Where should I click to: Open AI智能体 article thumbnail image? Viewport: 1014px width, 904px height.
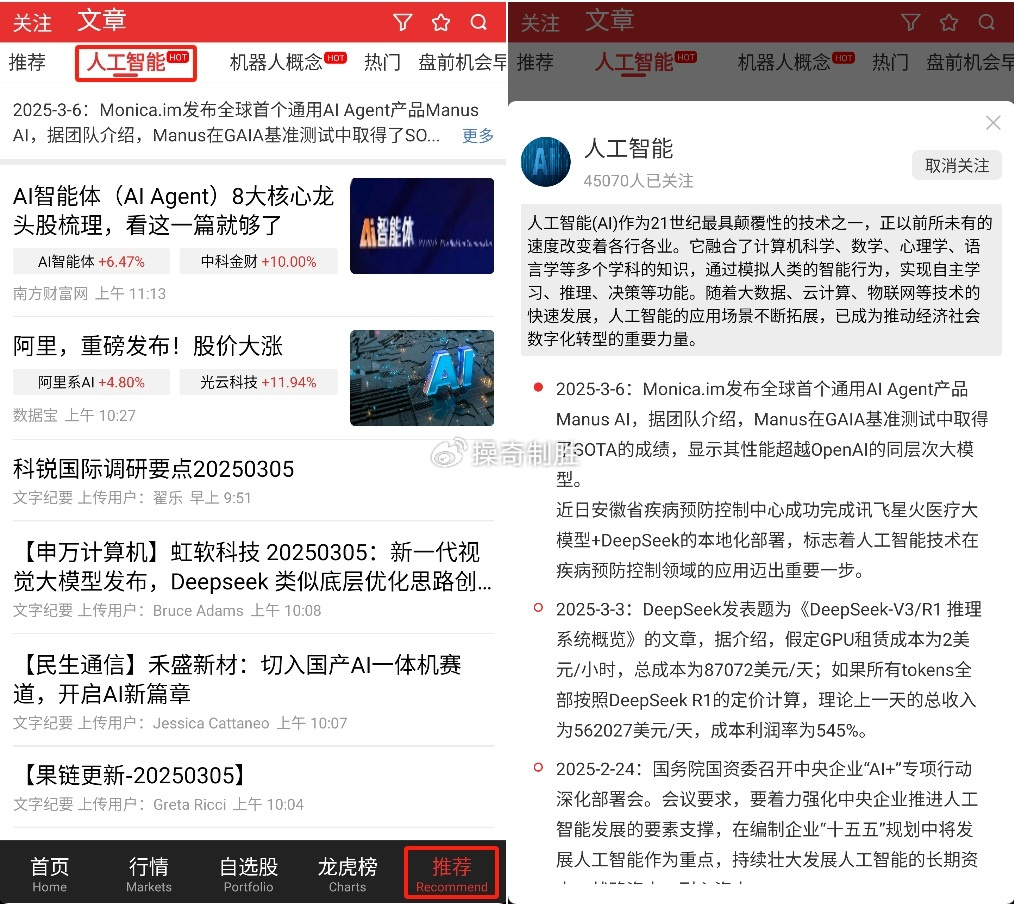(422, 226)
